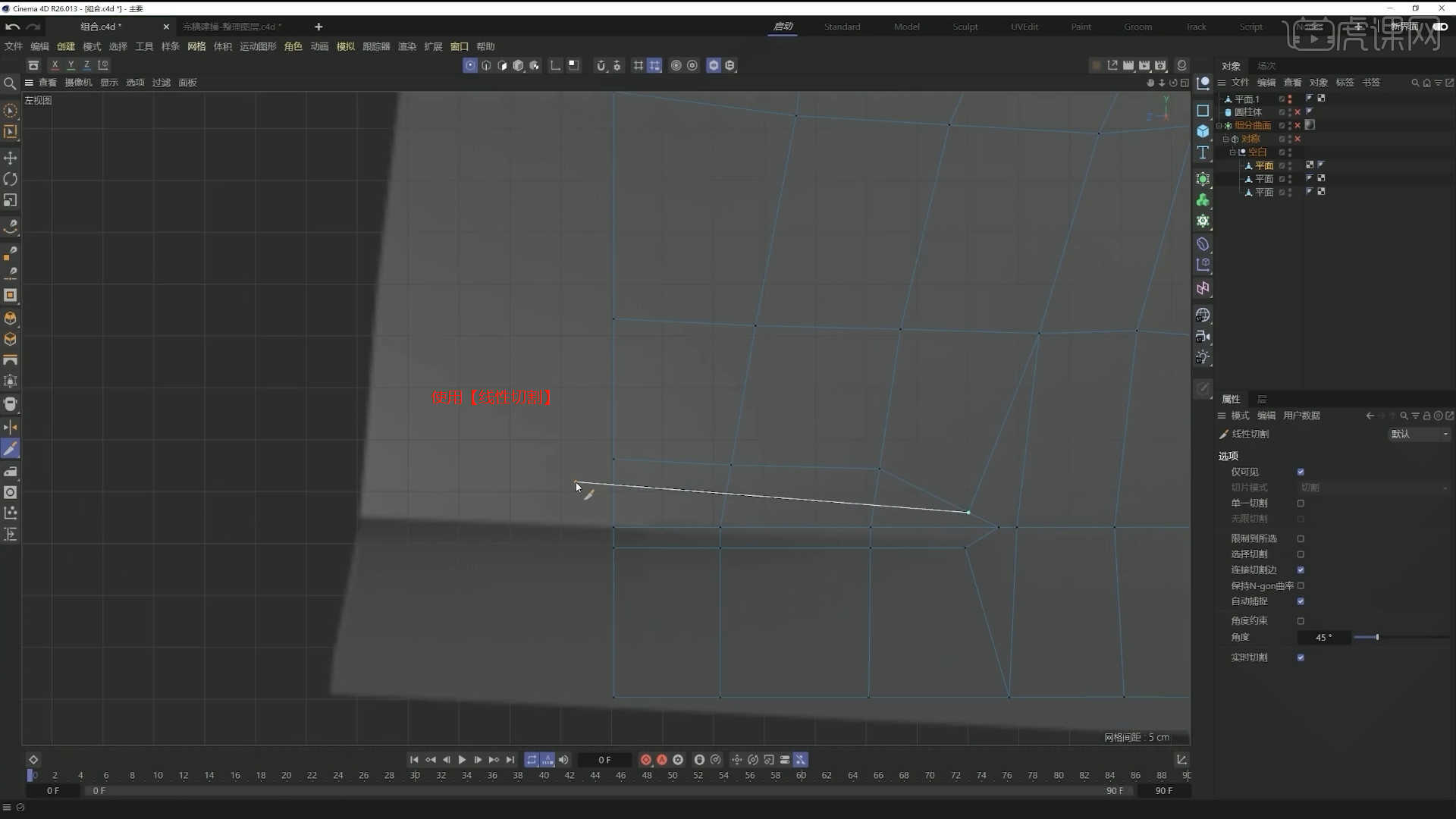Click the Camera object icon in right palette
The height and width of the screenshot is (819, 1456).
coord(1203,336)
